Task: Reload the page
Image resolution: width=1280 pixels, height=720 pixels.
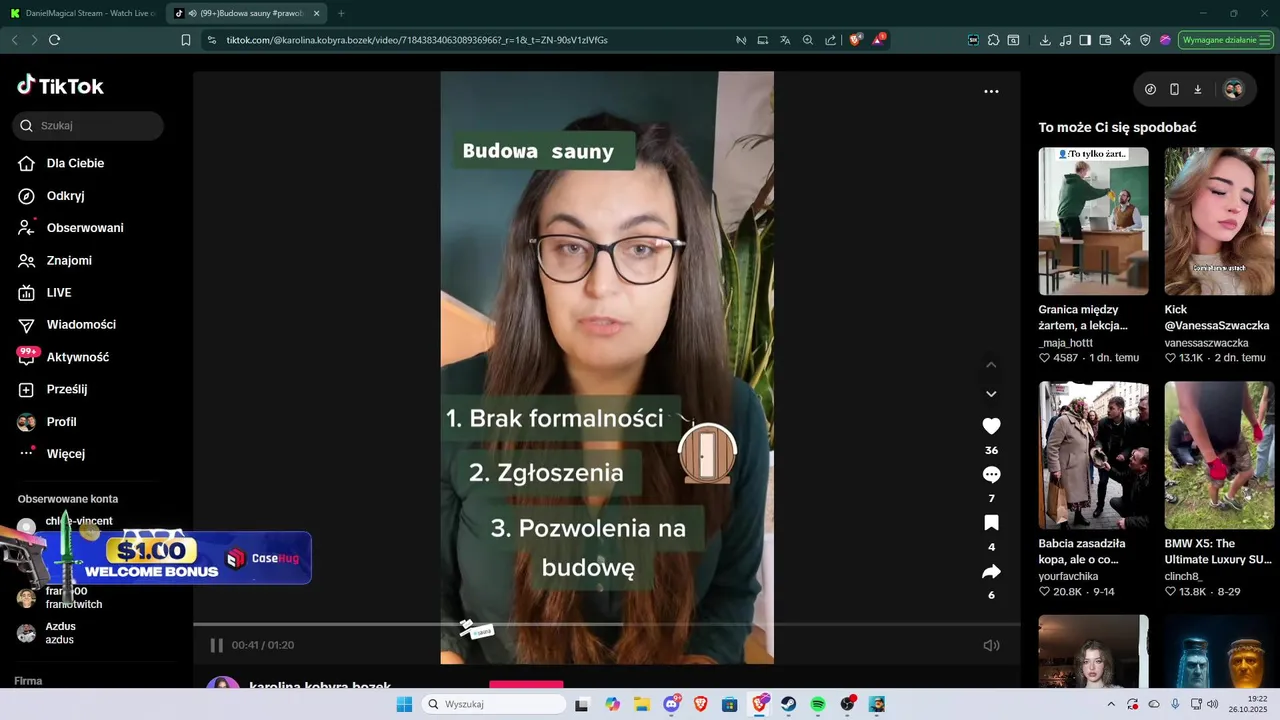Action: [54, 40]
